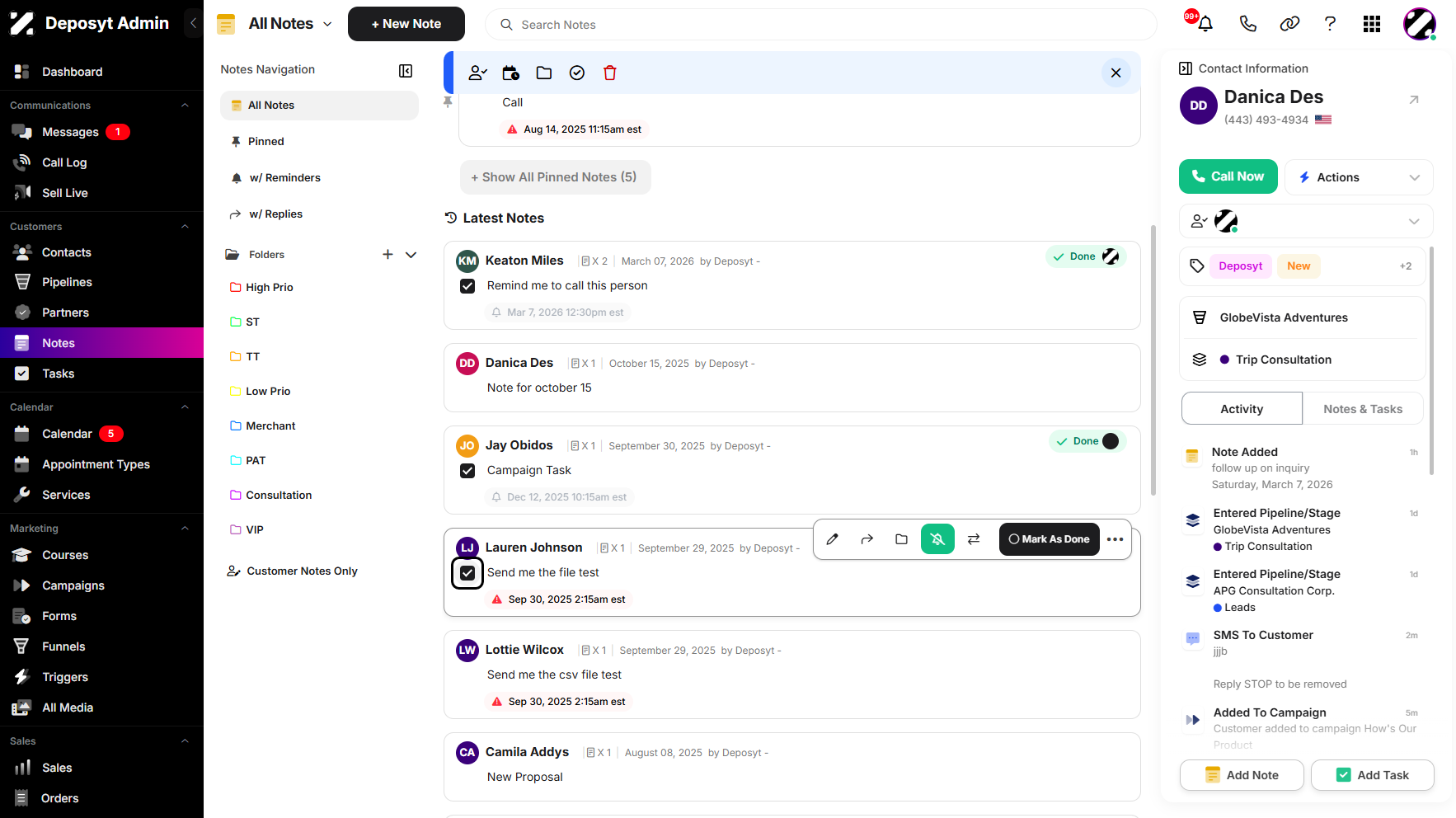Screen dimensions: 1456x818
Task: Collapse the Folders list chevron
Action: (411, 255)
